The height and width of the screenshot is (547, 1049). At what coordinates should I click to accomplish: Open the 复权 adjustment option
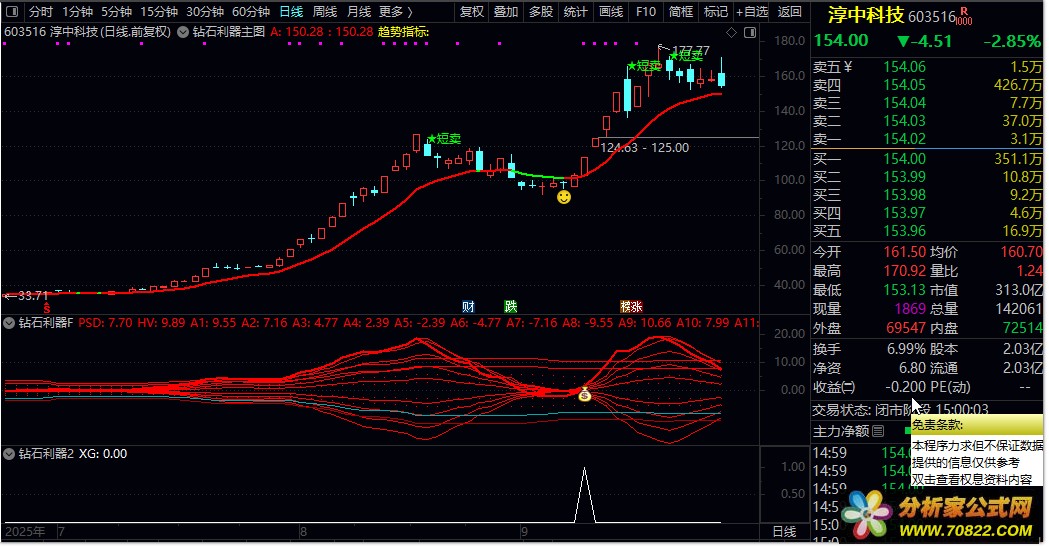click(472, 11)
